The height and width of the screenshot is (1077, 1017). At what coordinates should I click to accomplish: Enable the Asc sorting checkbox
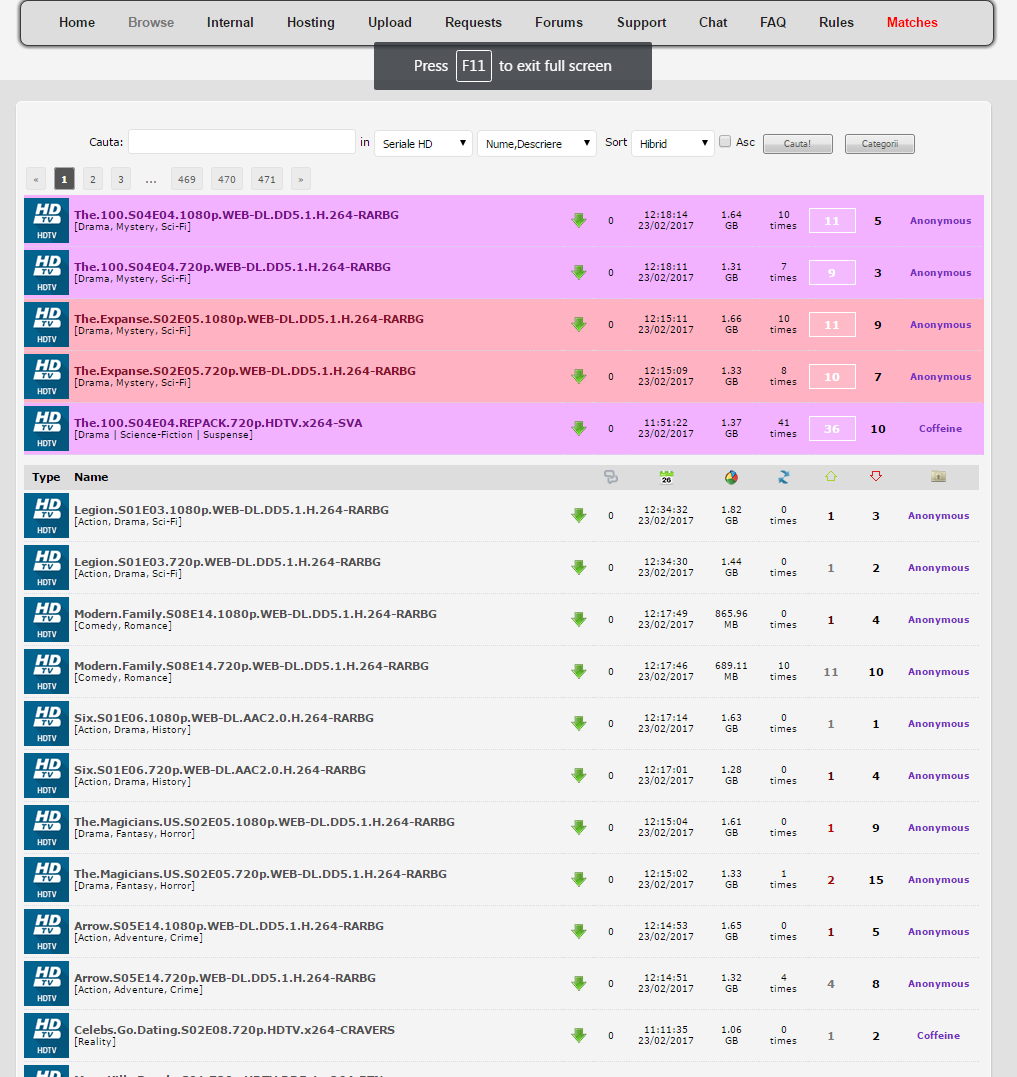tap(725, 142)
